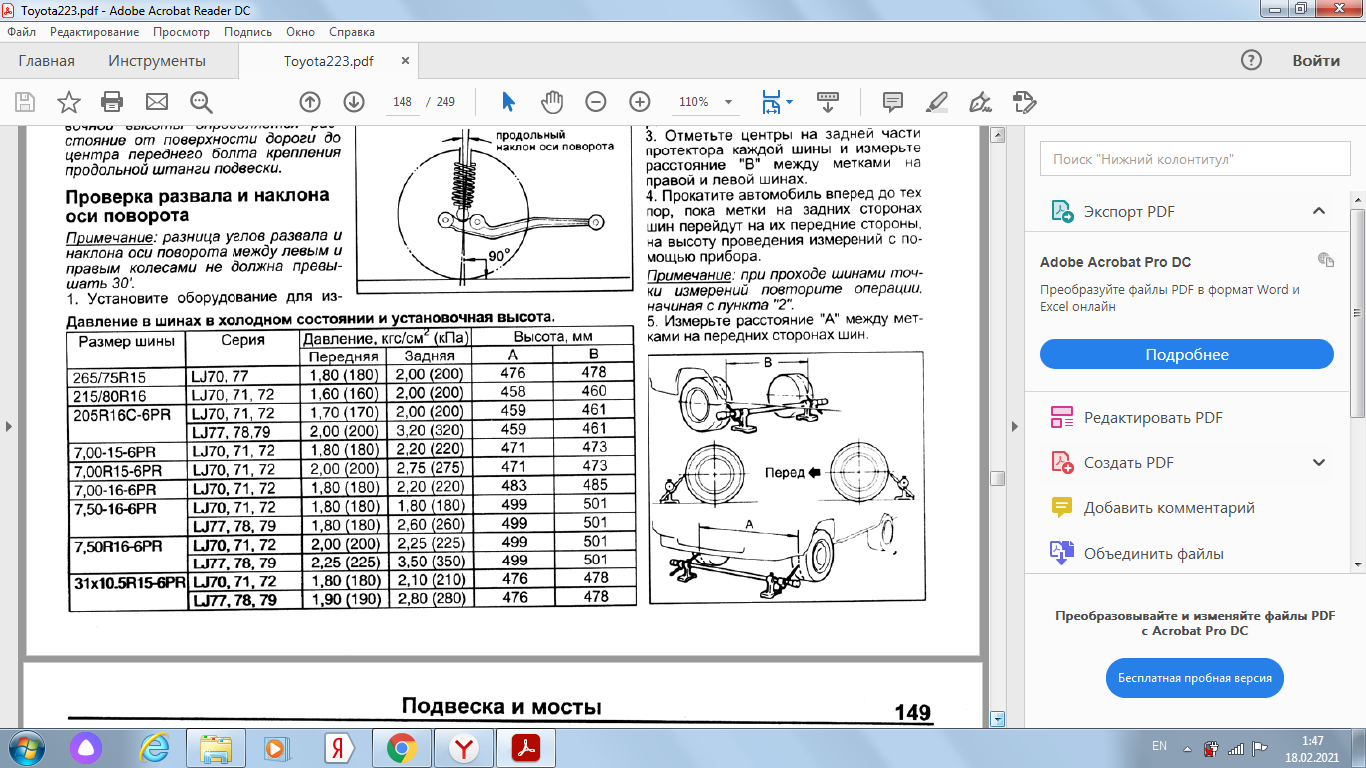Click the EN language indicator in tray

pyautogui.click(x=1160, y=746)
